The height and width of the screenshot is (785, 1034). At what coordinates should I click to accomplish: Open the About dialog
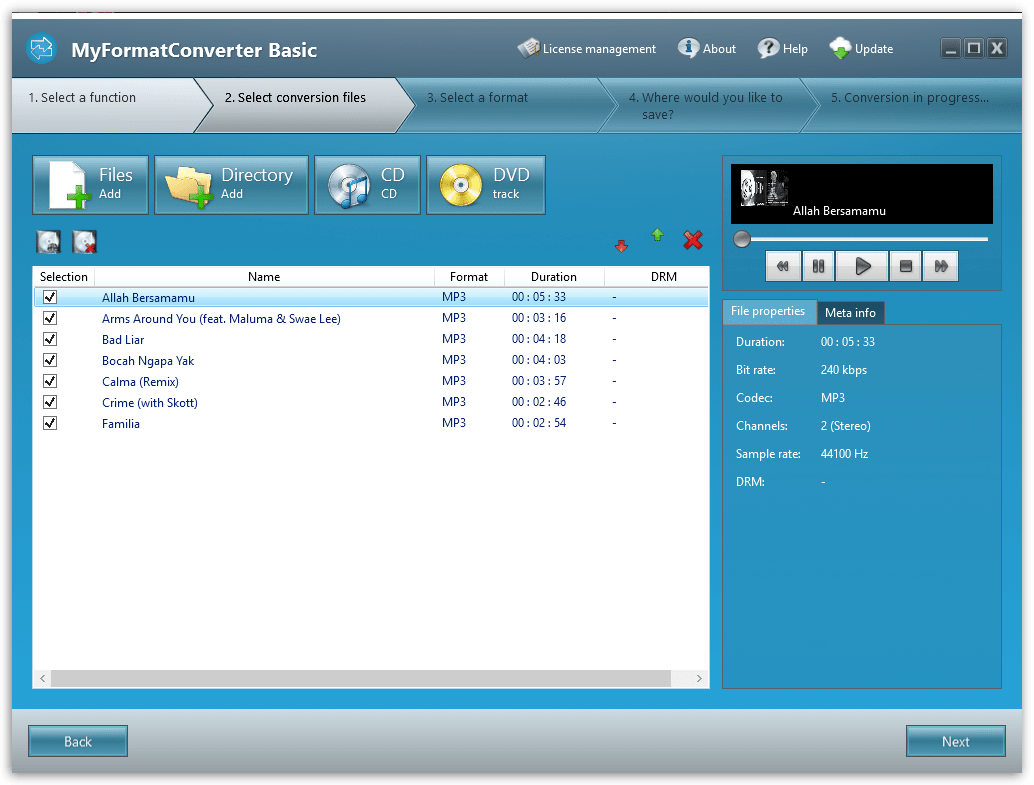pos(707,49)
